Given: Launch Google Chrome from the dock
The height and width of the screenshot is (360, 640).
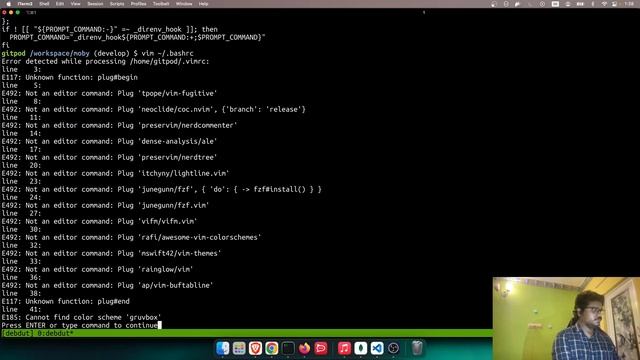Looking at the screenshot, I should 271,348.
